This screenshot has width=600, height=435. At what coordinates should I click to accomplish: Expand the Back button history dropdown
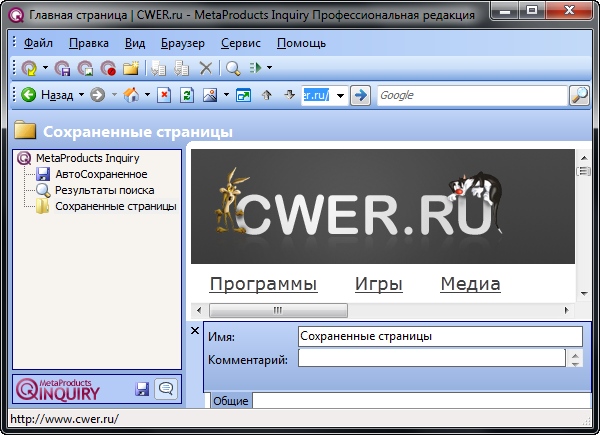pos(80,96)
